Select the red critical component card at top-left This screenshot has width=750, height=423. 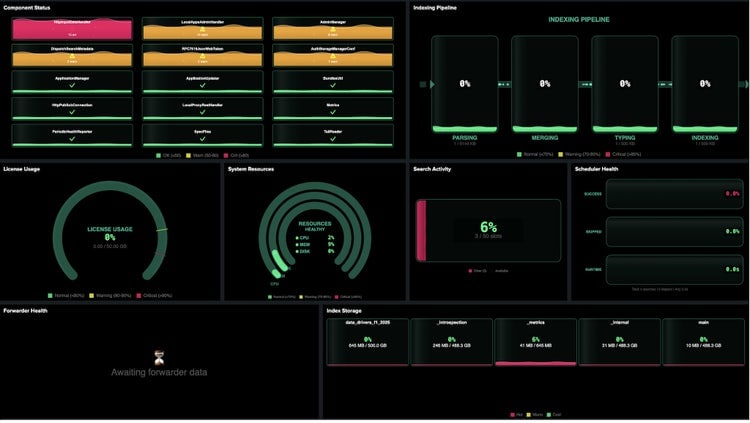coord(72,29)
